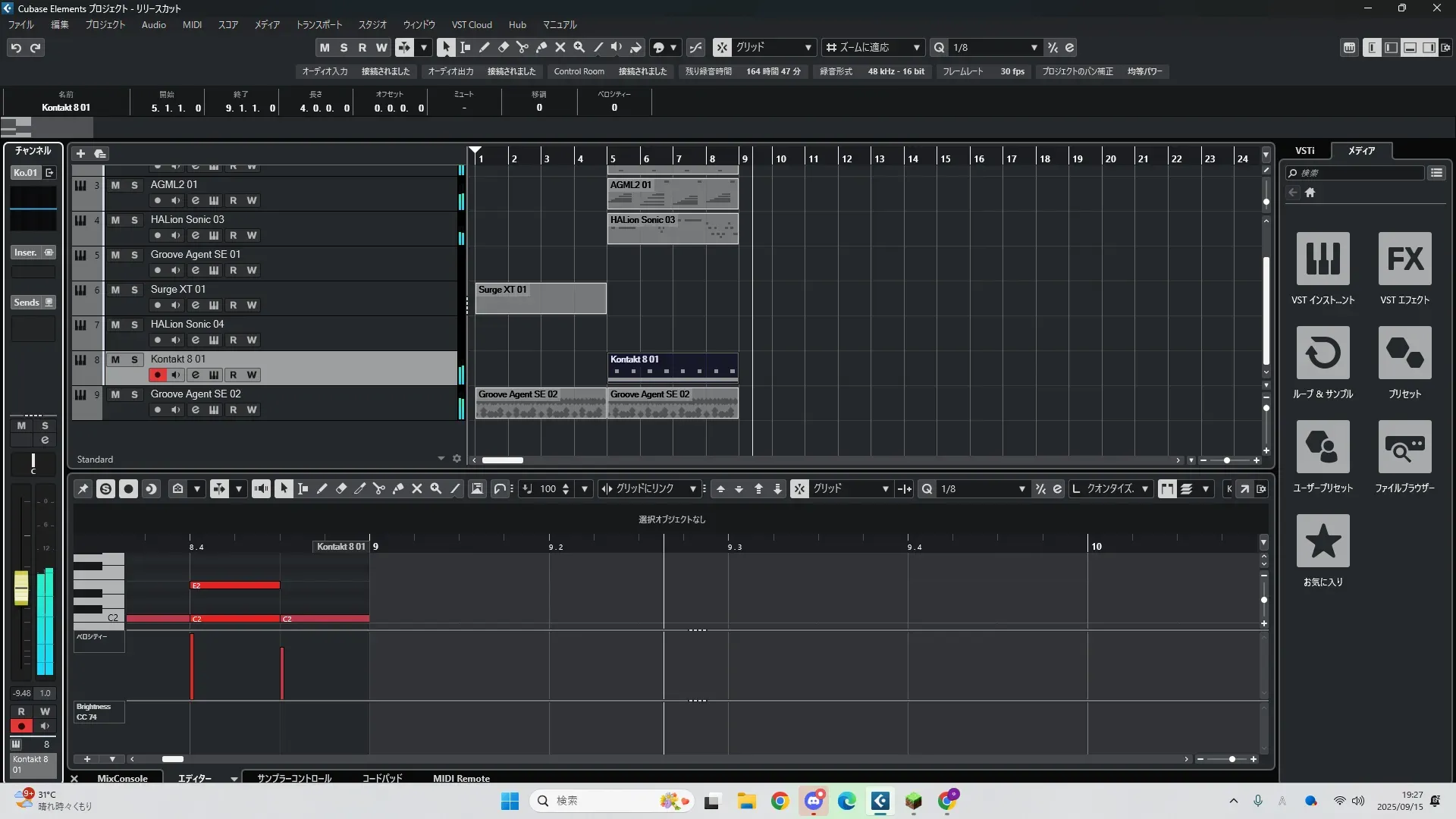This screenshot has height=819, width=1456.
Task: Select the Scissors split tool in main toolbar
Action: [522, 47]
